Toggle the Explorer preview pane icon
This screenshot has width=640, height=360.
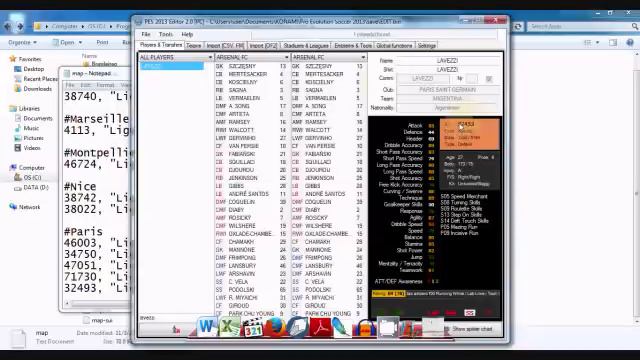pos(613,42)
